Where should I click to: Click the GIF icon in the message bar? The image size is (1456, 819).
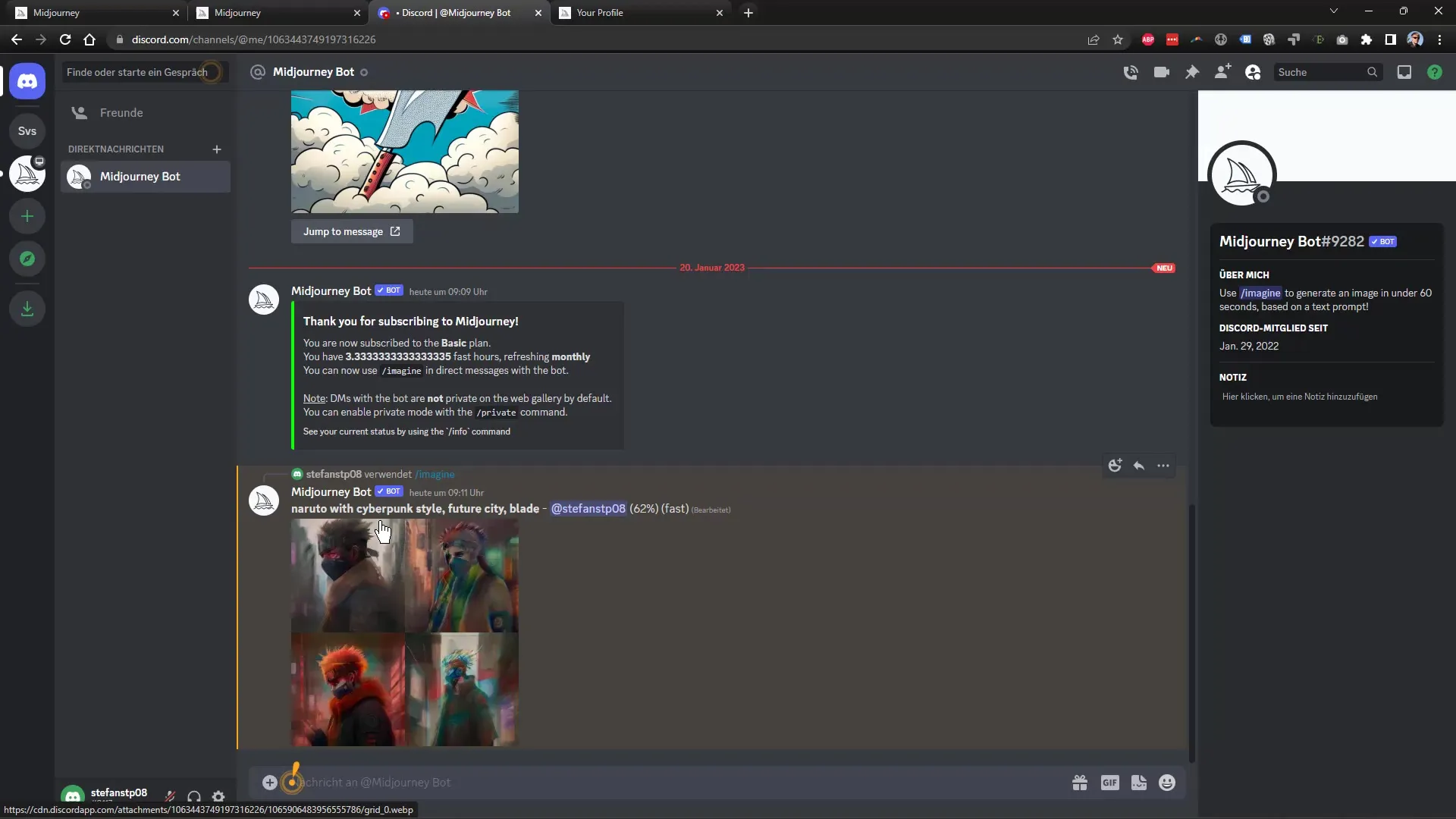(x=1110, y=782)
